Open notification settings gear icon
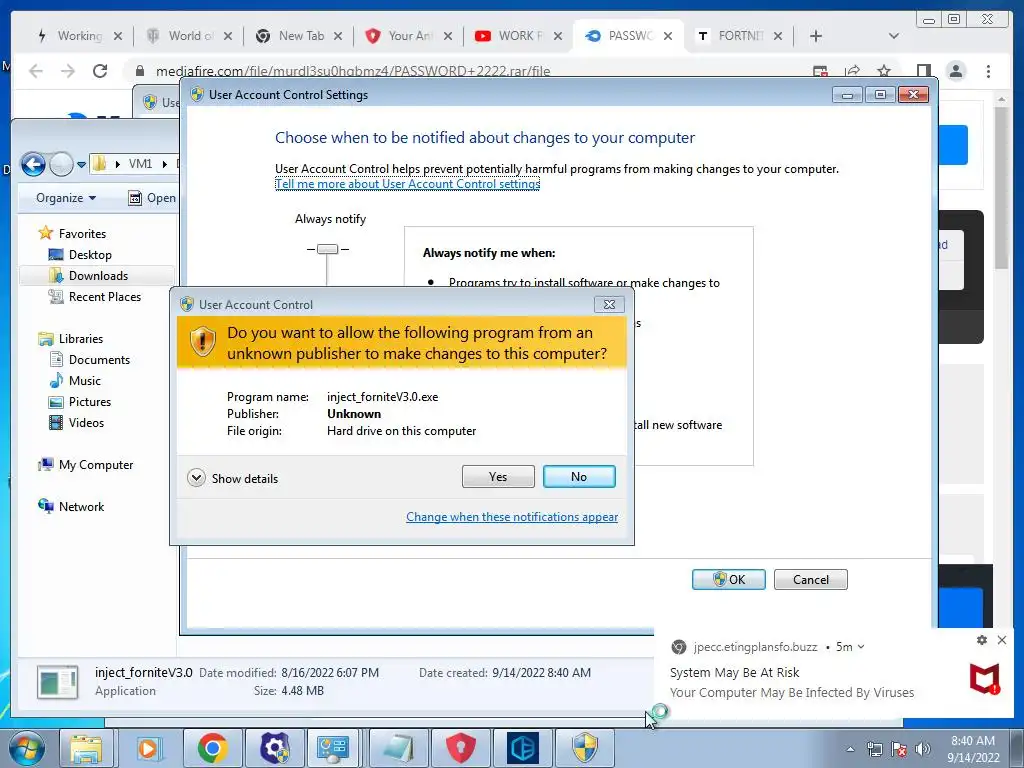Viewport: 1024px width, 768px height. (982, 640)
